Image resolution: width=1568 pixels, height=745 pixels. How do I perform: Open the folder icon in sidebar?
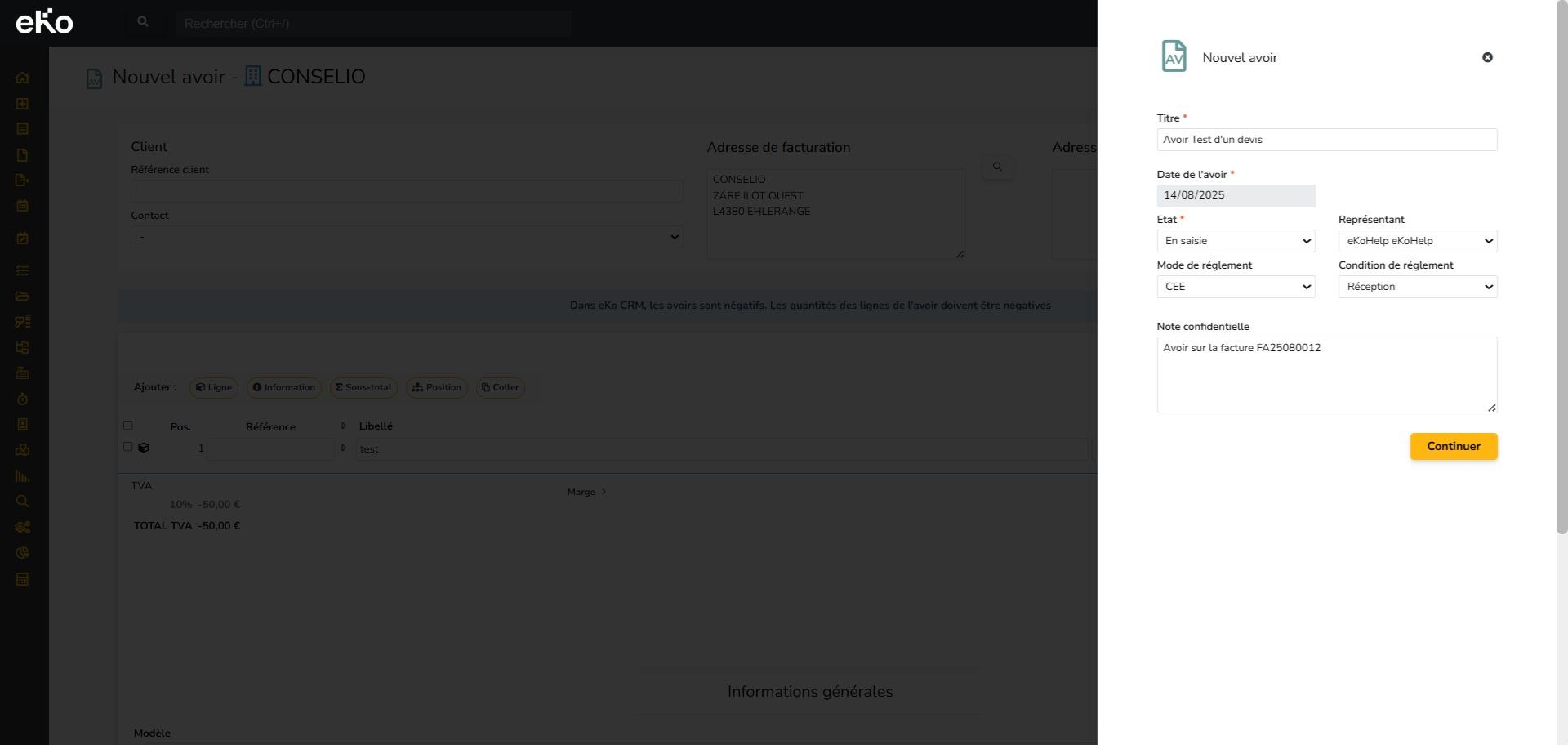(x=22, y=296)
